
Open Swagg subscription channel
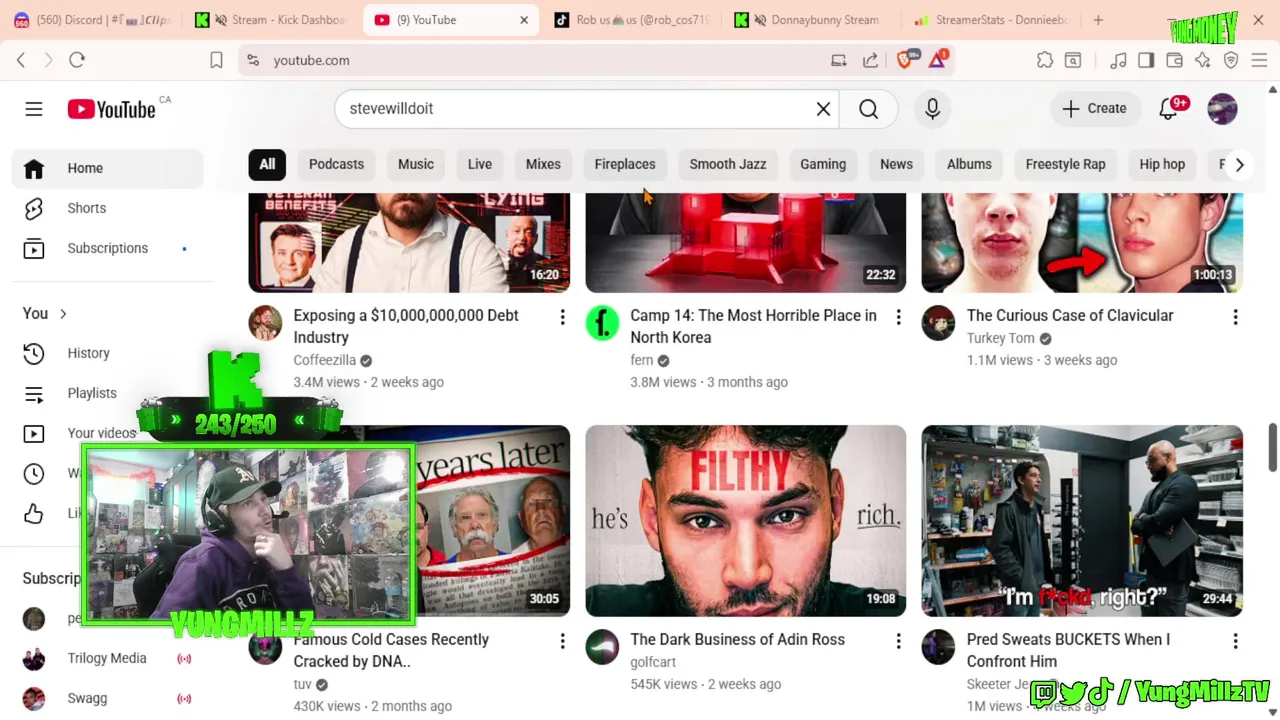click(107, 698)
